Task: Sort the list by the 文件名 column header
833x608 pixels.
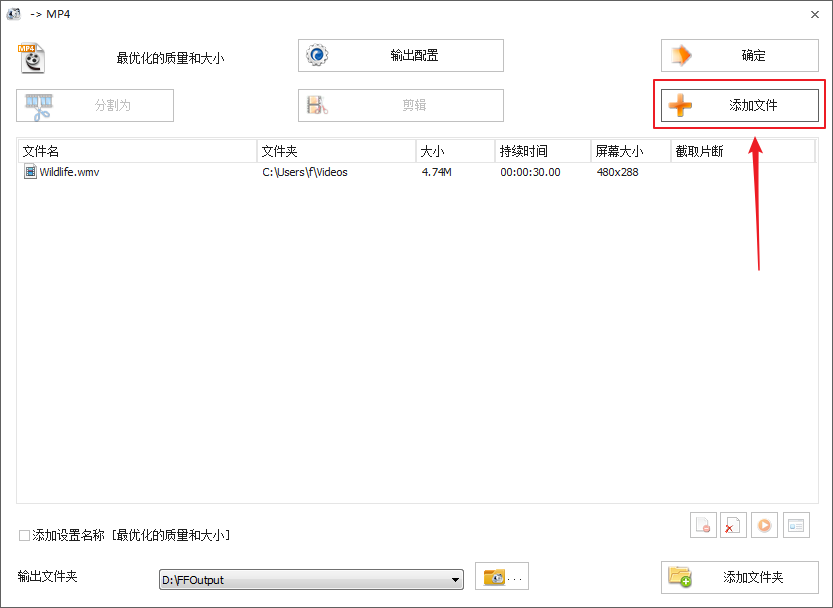Action: tap(136, 151)
